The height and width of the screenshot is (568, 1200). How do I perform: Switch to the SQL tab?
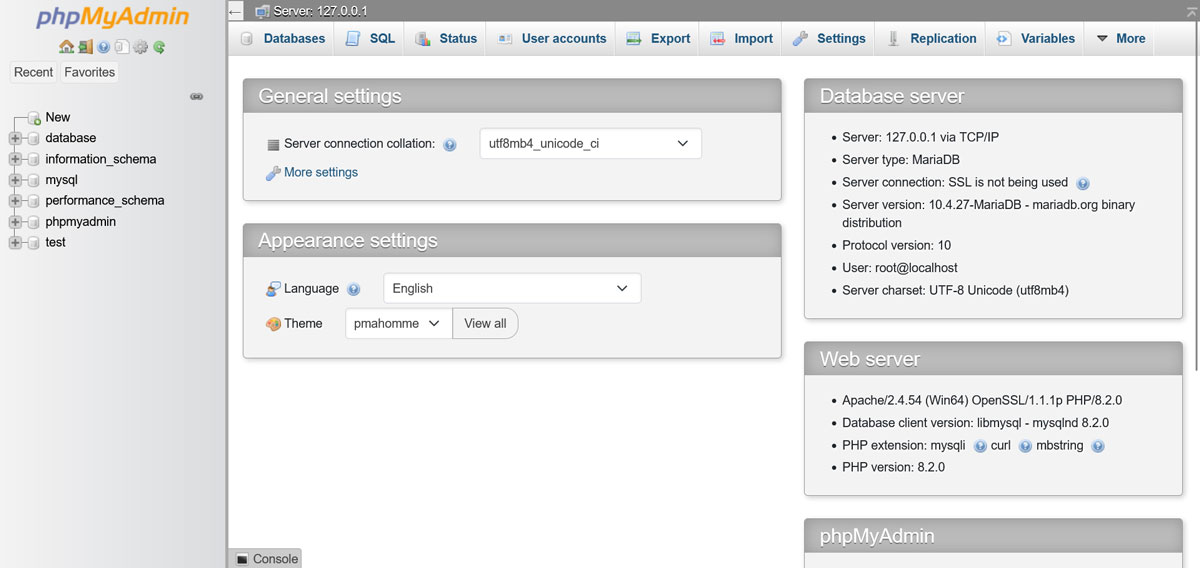[370, 39]
